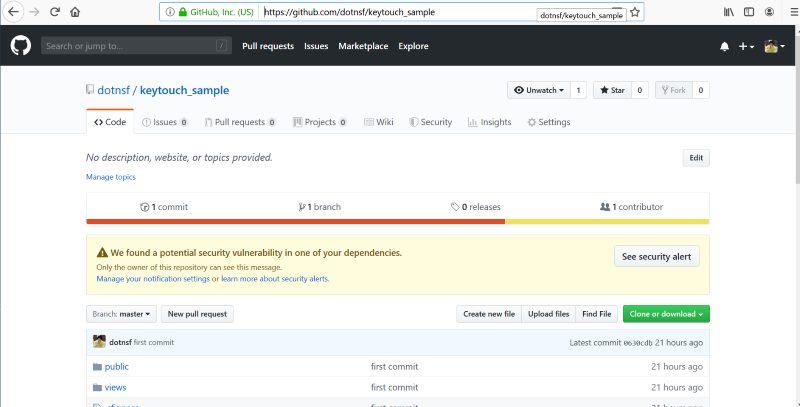Expand the Branch: master selector
Viewport: 800px width, 407px height.
tap(122, 314)
